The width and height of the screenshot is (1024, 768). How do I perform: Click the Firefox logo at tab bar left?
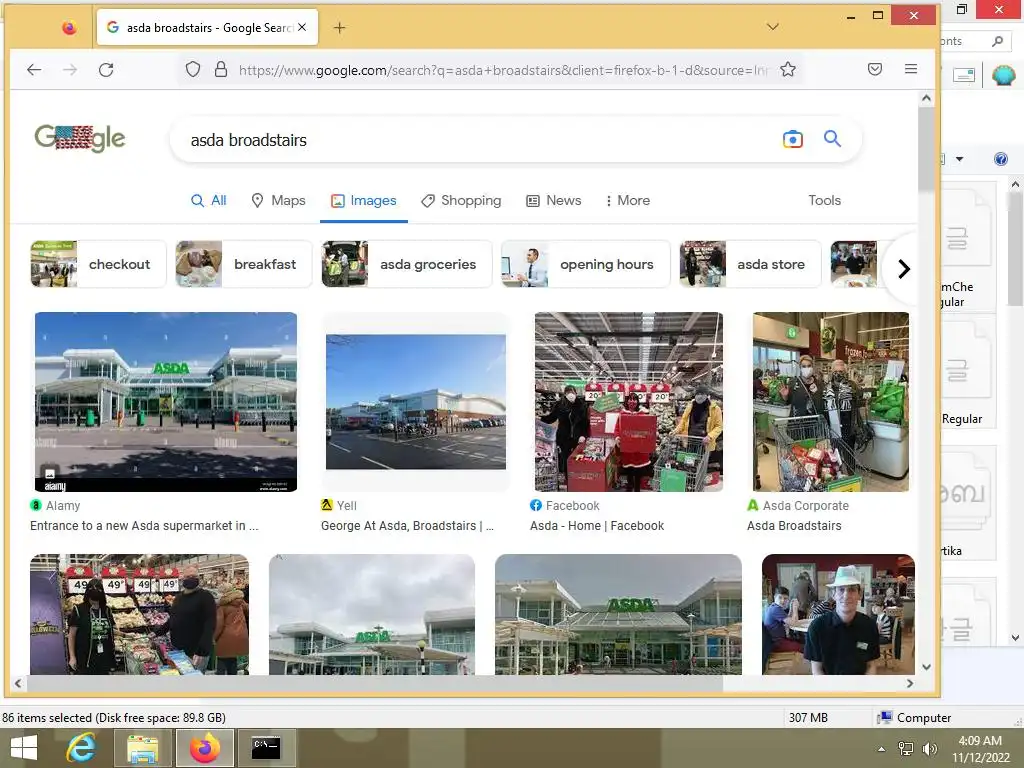pos(69,27)
